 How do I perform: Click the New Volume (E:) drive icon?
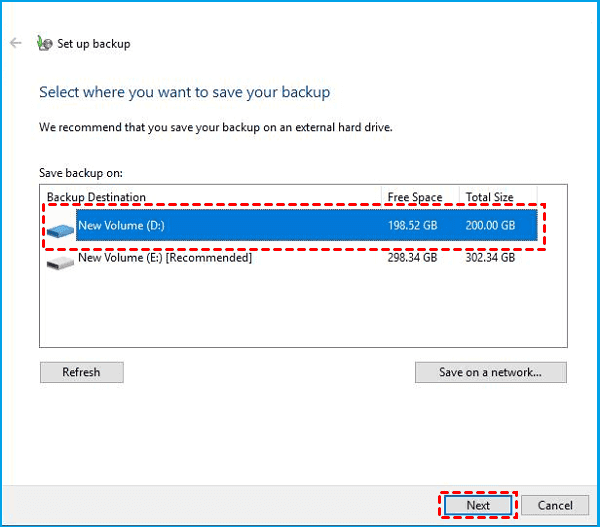[60, 261]
